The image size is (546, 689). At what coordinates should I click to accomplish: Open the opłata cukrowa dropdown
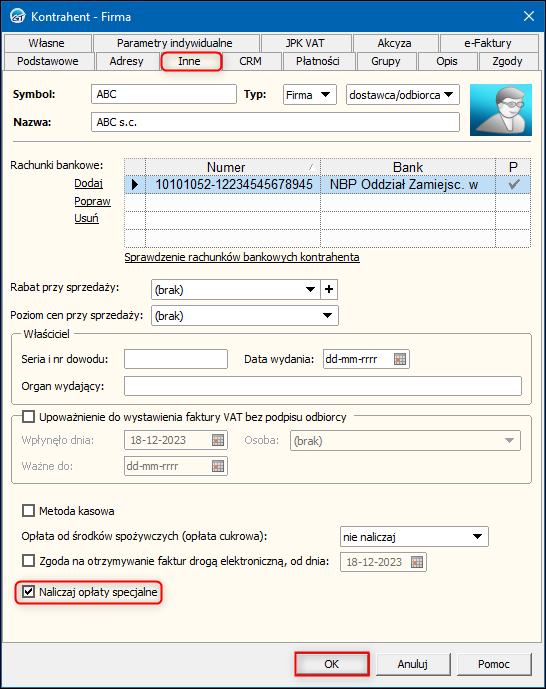tap(414, 537)
